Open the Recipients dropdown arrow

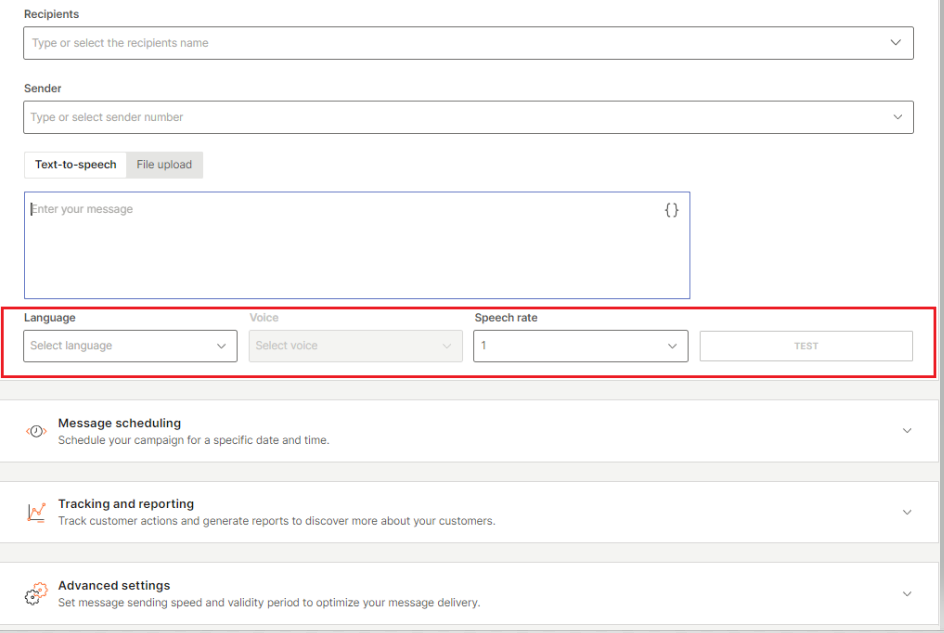coord(896,42)
